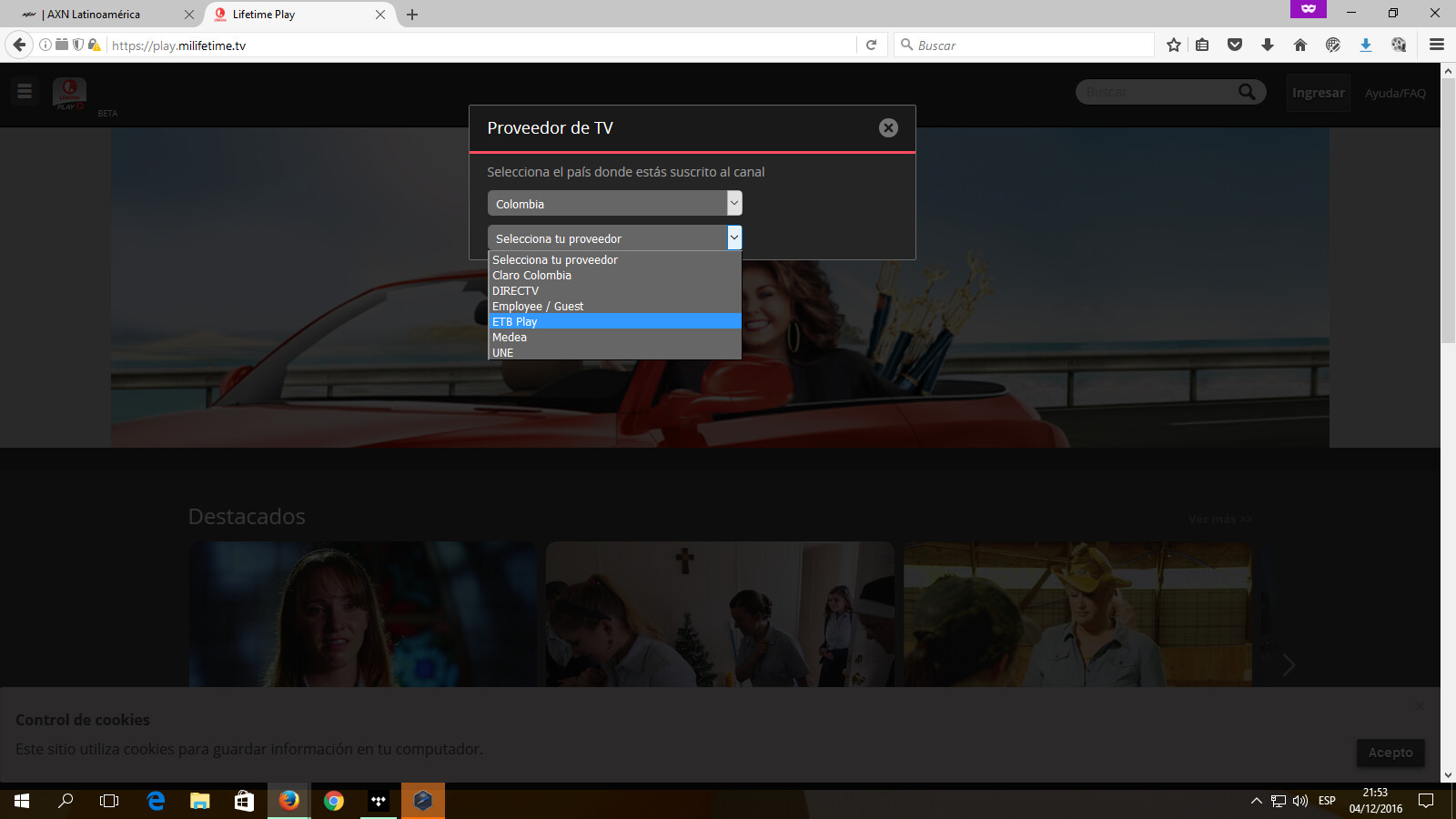The width and height of the screenshot is (1456, 819).
Task: Choose DIRECTV from provider list
Action: 615,291
